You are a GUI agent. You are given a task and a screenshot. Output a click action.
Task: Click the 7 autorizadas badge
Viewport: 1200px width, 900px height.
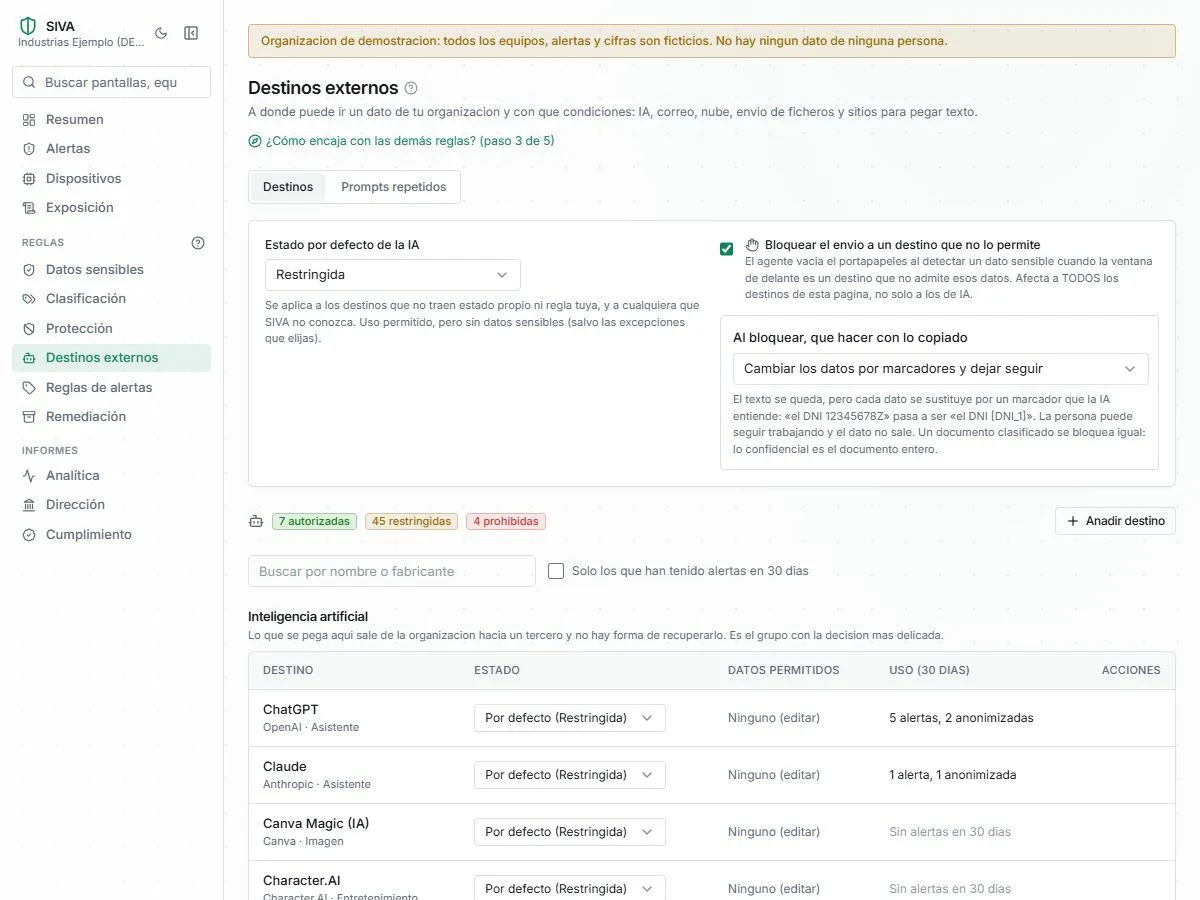point(314,521)
